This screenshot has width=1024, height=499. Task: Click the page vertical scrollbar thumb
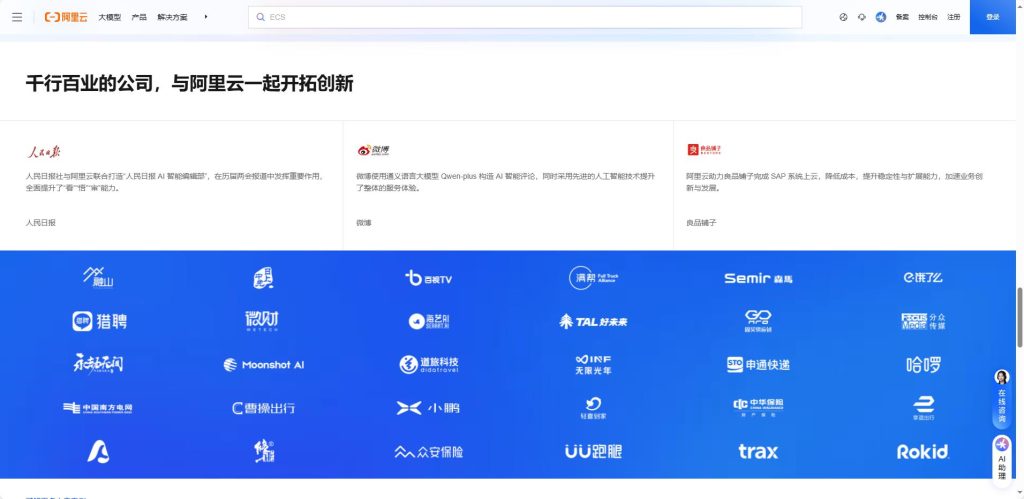(x=1020, y=317)
